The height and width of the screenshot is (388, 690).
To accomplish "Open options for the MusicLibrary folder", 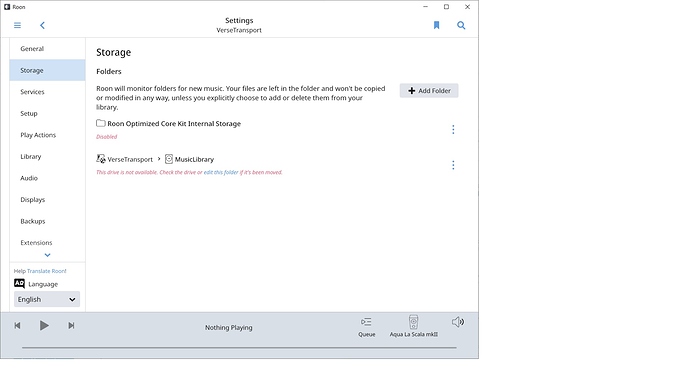I will tap(453, 165).
